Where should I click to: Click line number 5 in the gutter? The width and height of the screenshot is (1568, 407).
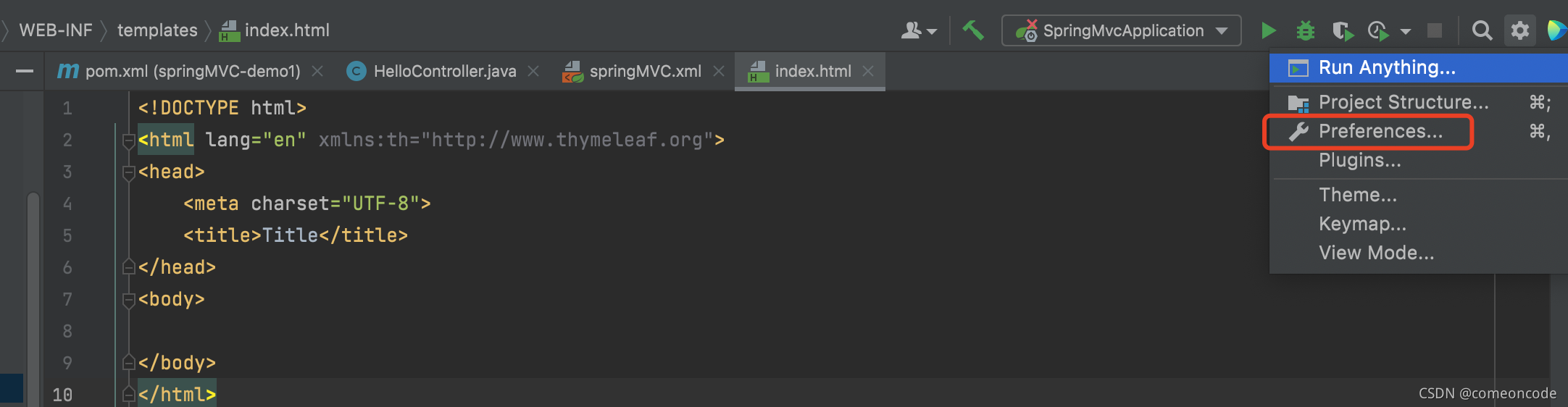point(67,236)
